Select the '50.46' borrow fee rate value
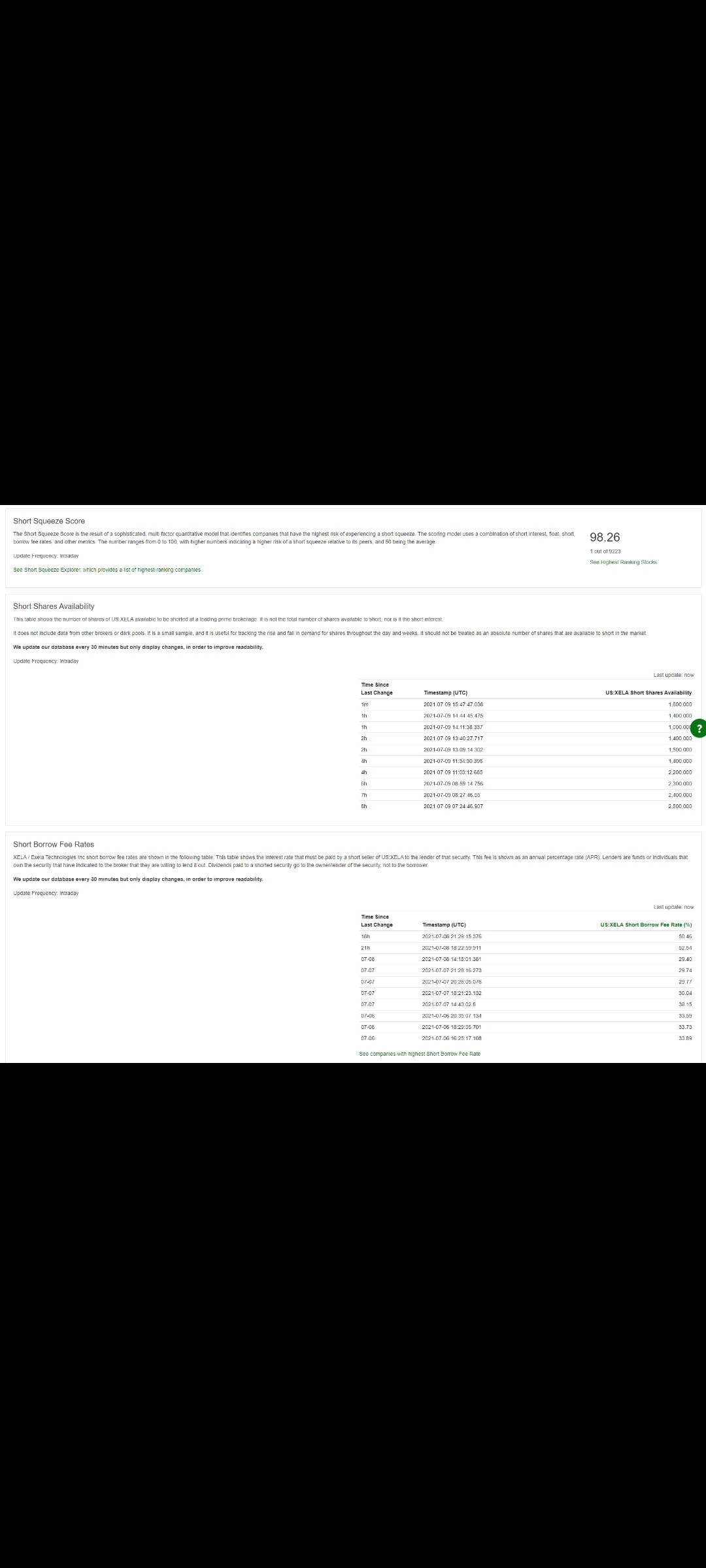The image size is (706, 1568). (x=685, y=936)
